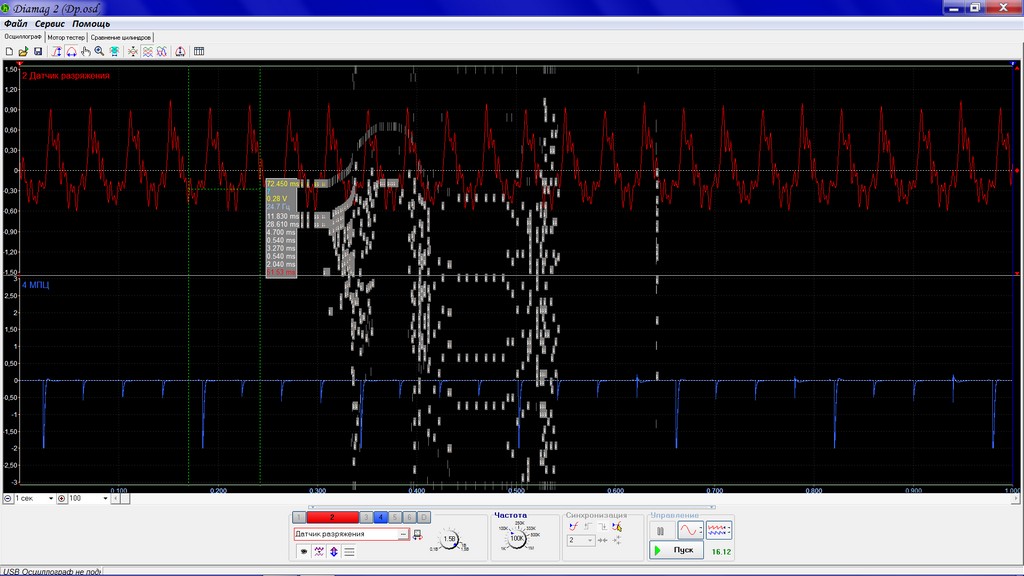
Task: Toggle the D digital channel button
Action: click(x=424, y=517)
